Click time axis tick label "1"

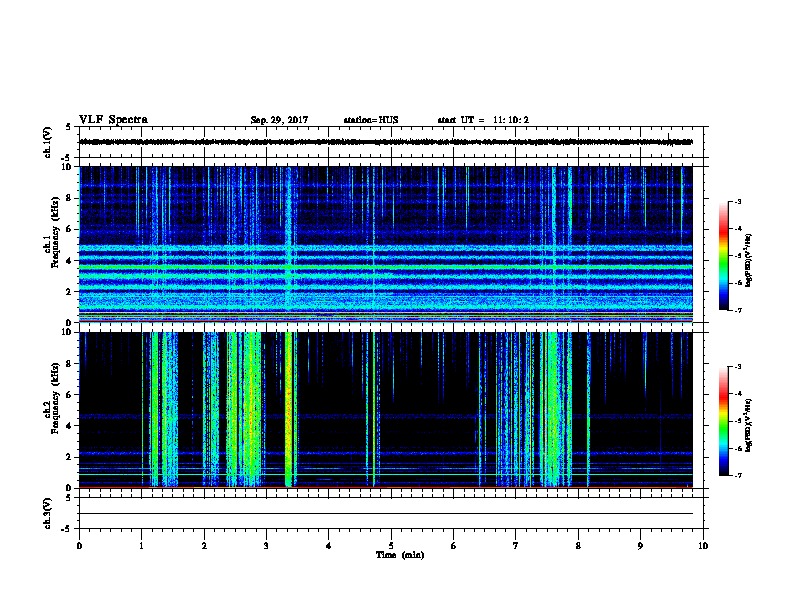point(141,546)
